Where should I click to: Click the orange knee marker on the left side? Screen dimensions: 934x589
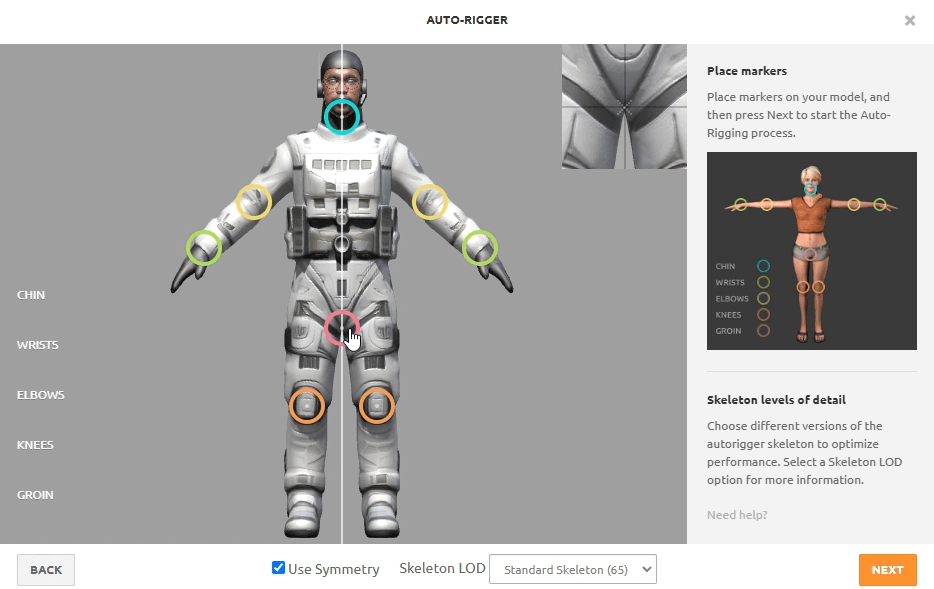tap(307, 406)
